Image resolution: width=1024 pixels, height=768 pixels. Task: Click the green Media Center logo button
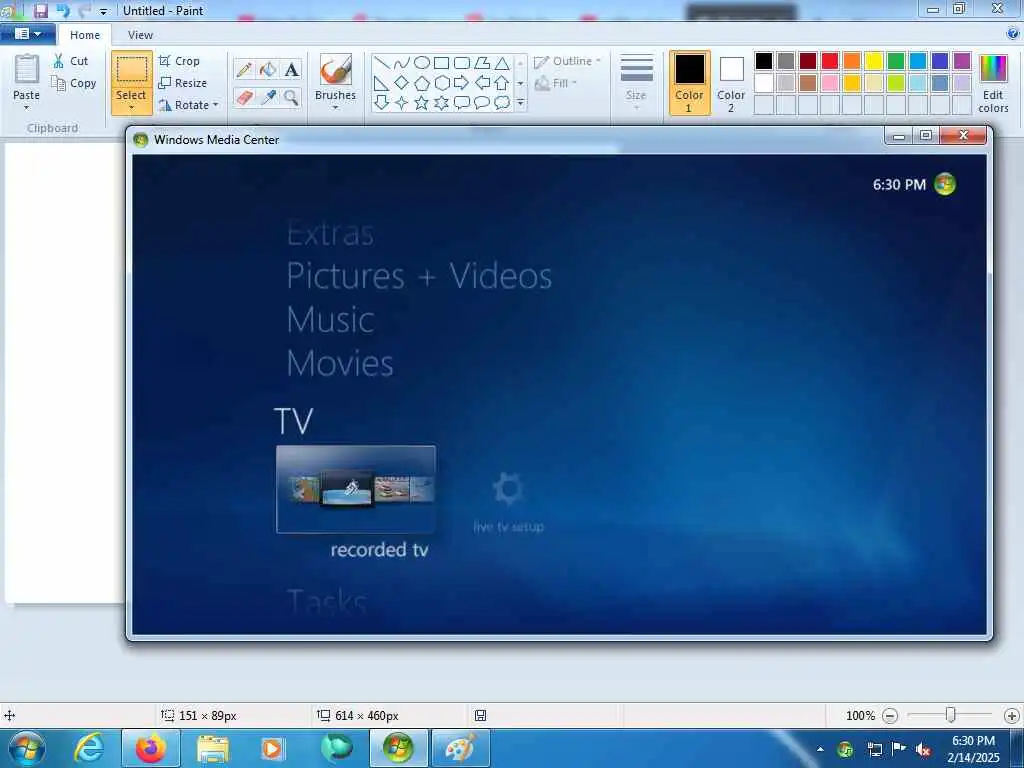(x=945, y=184)
